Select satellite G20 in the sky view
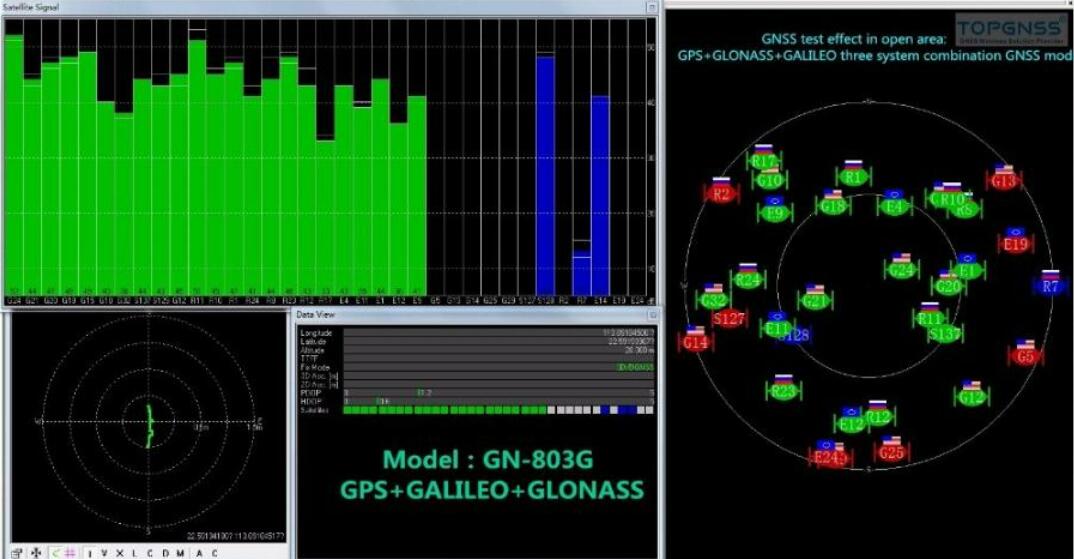Image resolution: width=1074 pixels, height=559 pixels. tap(949, 286)
